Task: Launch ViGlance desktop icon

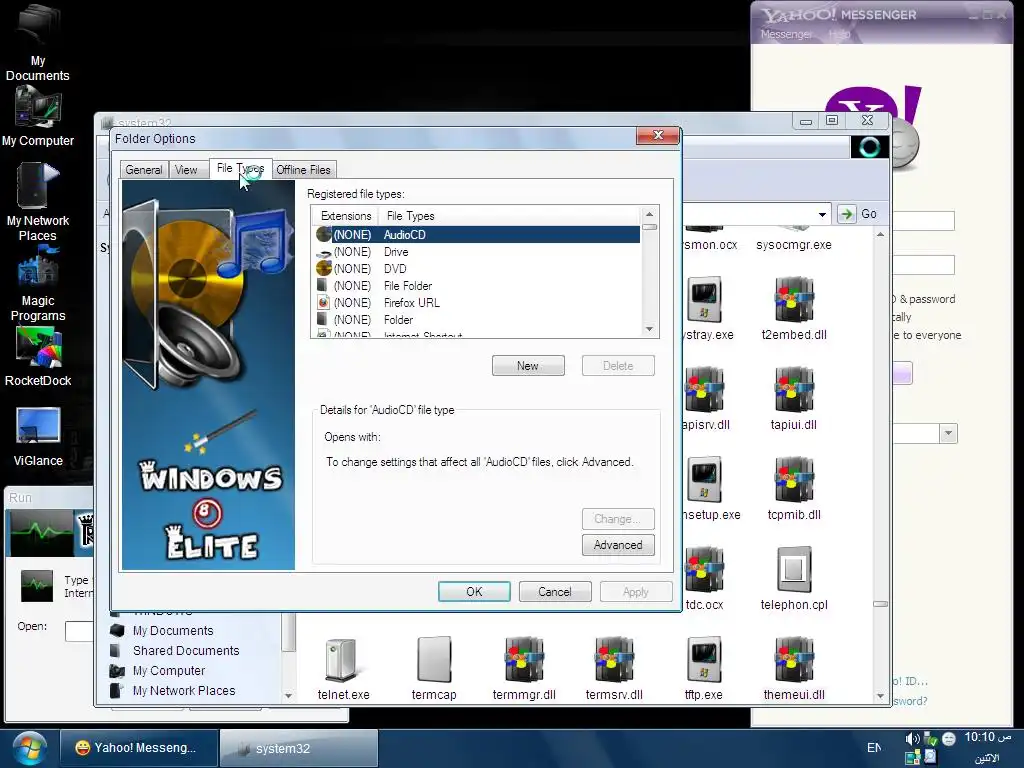Action: [38, 436]
